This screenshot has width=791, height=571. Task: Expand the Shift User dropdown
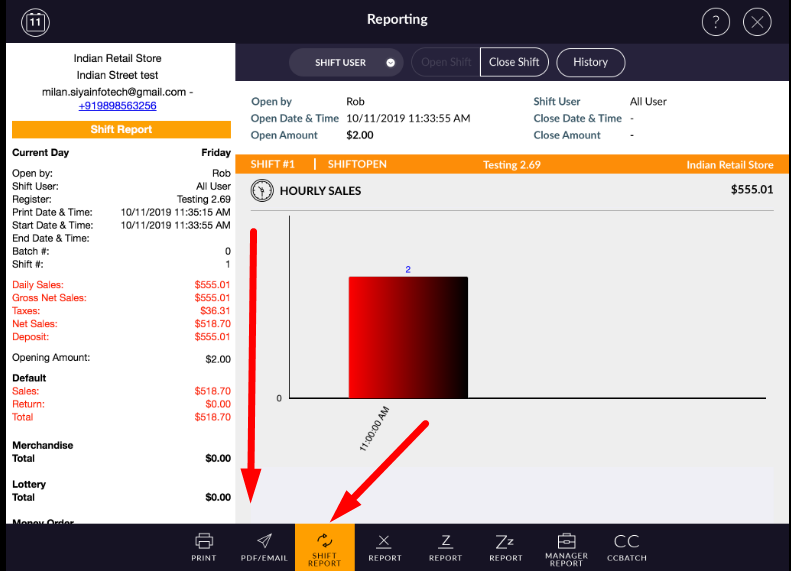point(346,62)
